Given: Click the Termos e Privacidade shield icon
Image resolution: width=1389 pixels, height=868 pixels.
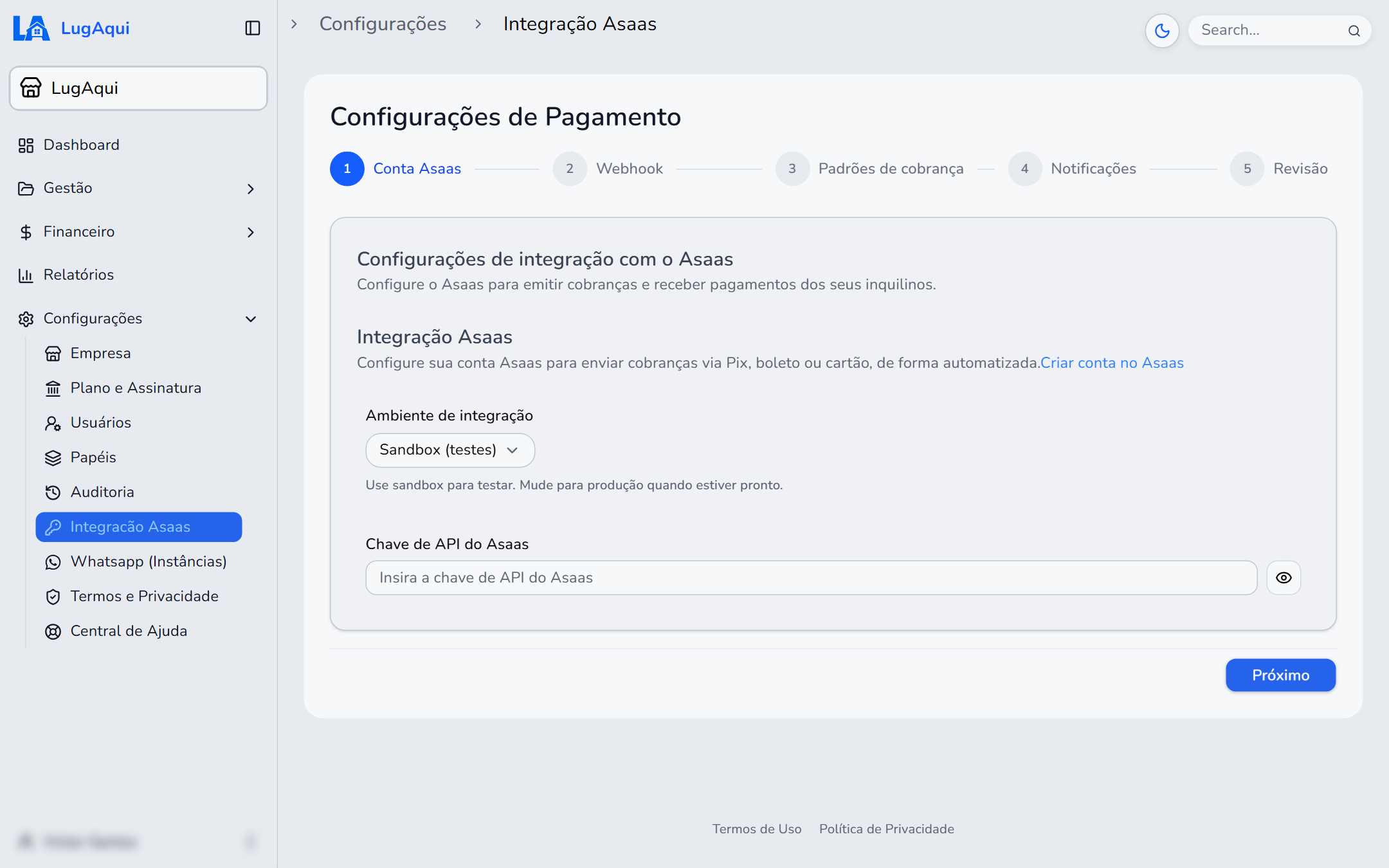Looking at the screenshot, I should [53, 597].
